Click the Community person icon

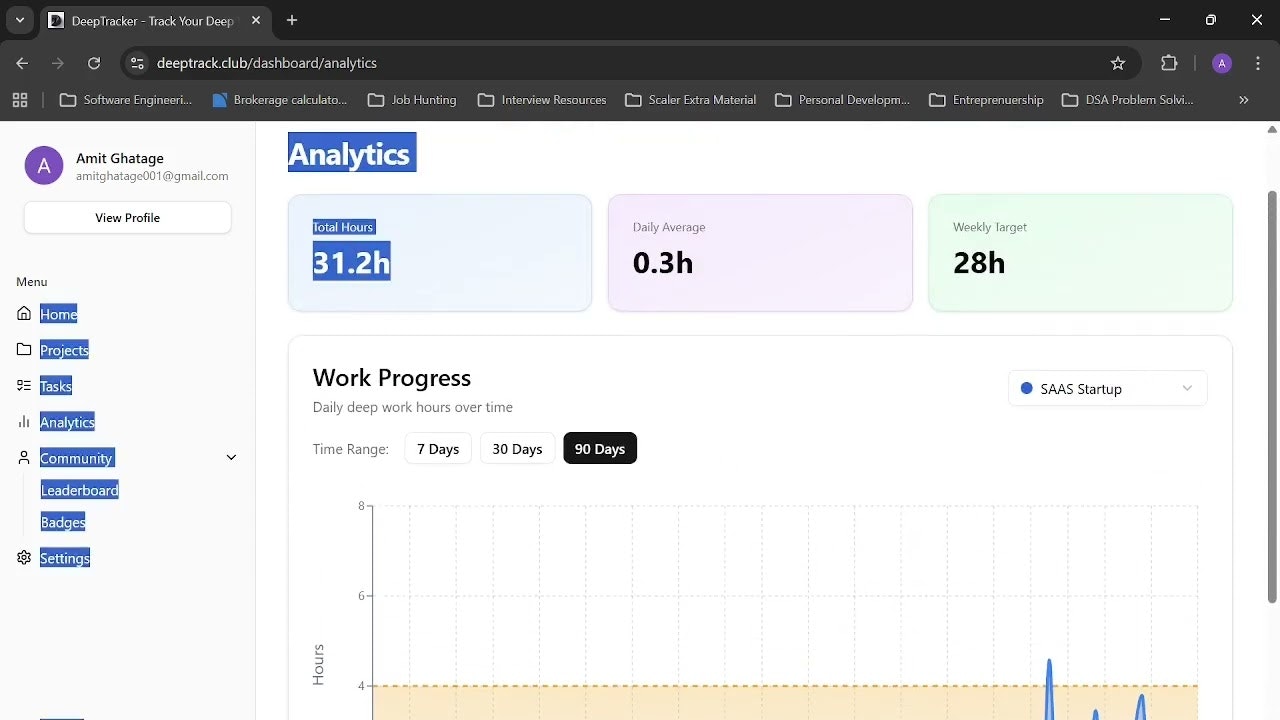point(24,458)
